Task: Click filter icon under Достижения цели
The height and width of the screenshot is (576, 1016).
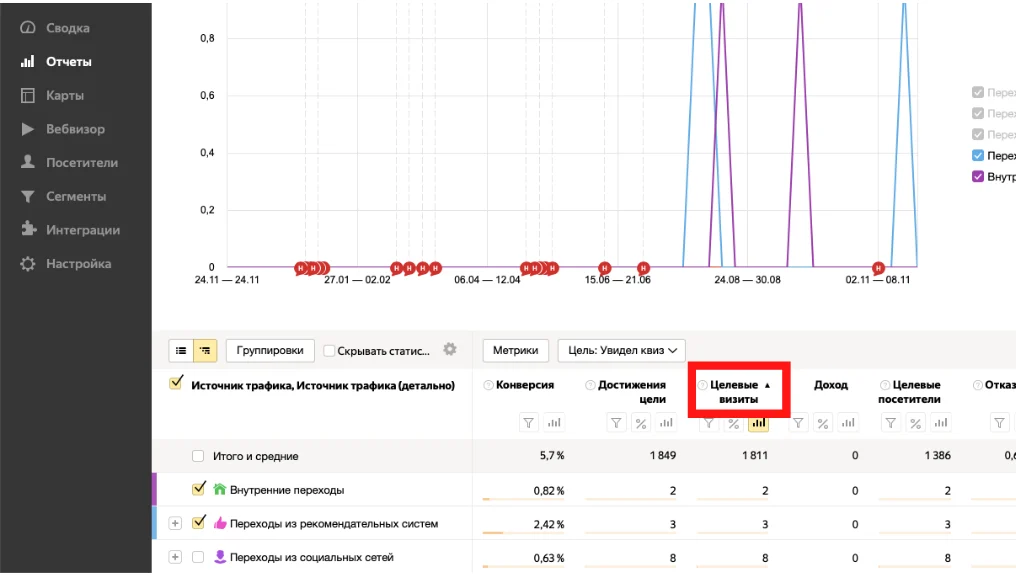Action: point(616,423)
